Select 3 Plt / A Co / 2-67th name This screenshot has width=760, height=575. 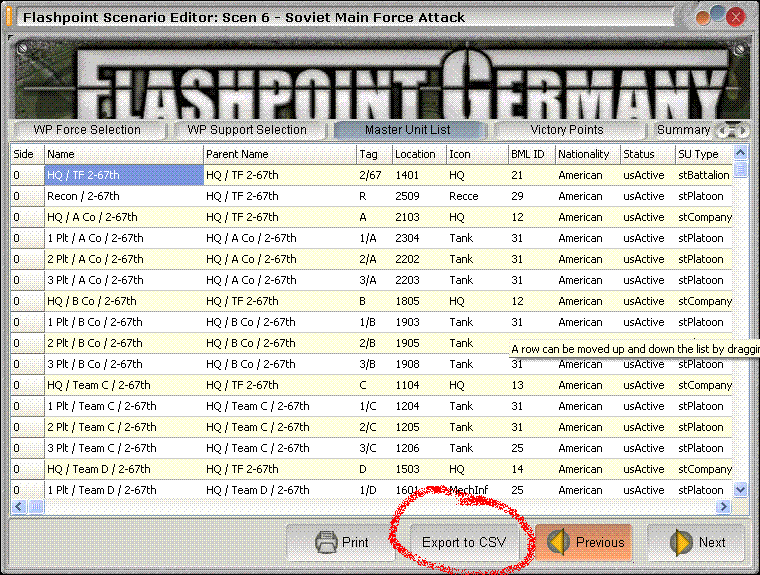(124, 280)
